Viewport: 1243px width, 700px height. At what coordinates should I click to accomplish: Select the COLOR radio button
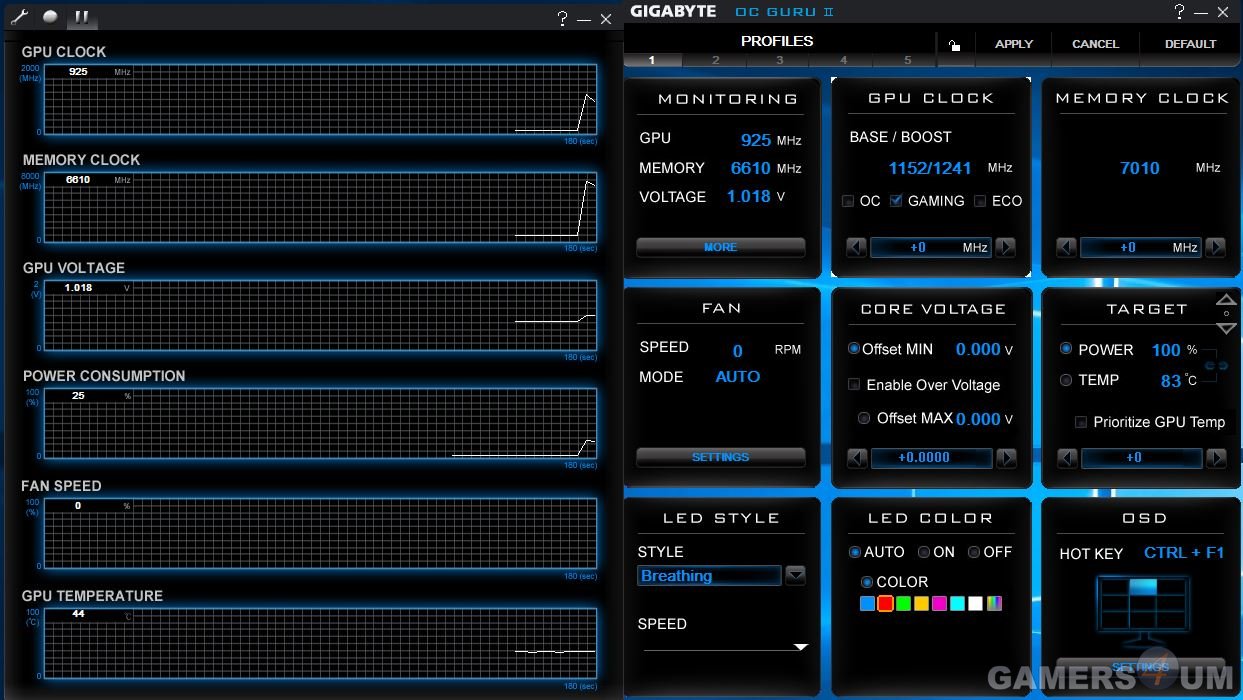click(x=866, y=582)
